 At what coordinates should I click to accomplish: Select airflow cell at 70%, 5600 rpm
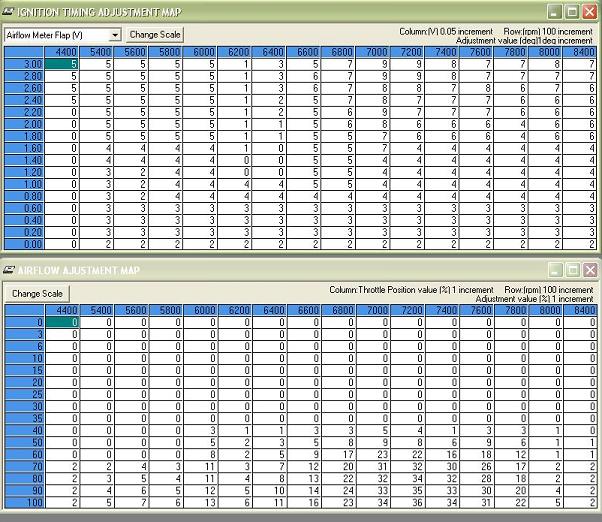131,467
